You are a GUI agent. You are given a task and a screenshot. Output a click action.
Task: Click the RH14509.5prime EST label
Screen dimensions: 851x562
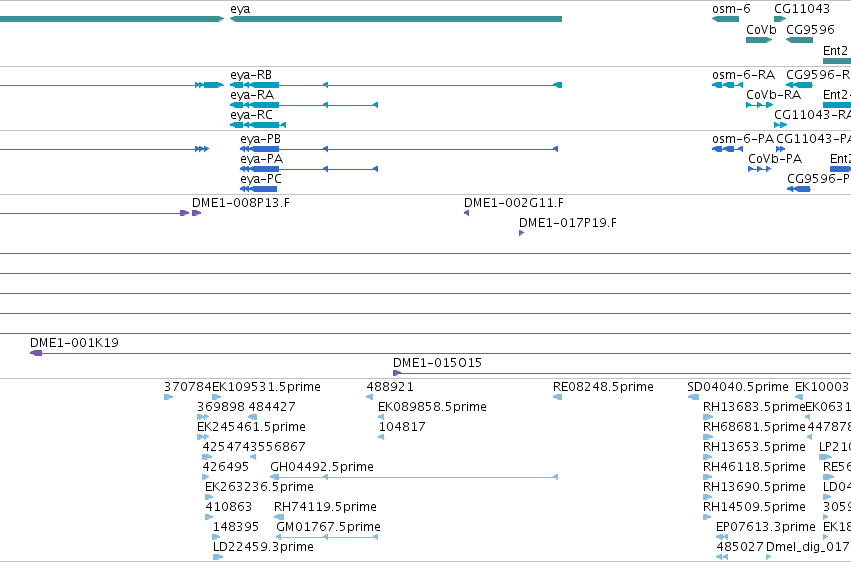pyautogui.click(x=754, y=507)
